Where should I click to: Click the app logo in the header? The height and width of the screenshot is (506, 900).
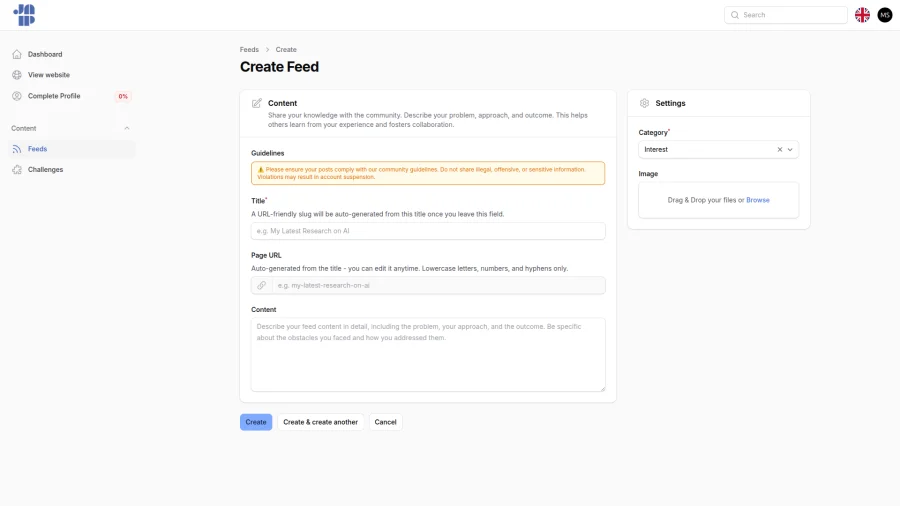click(x=24, y=15)
